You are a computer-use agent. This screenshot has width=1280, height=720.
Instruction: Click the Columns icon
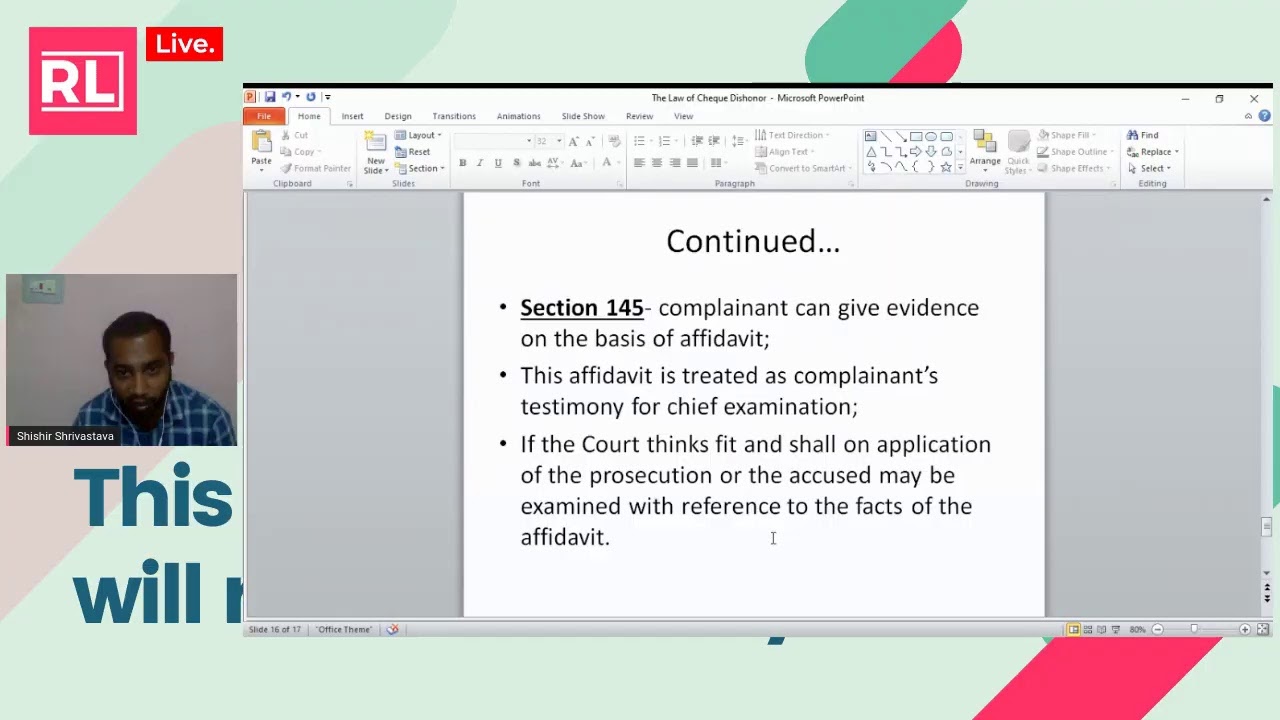[718, 163]
